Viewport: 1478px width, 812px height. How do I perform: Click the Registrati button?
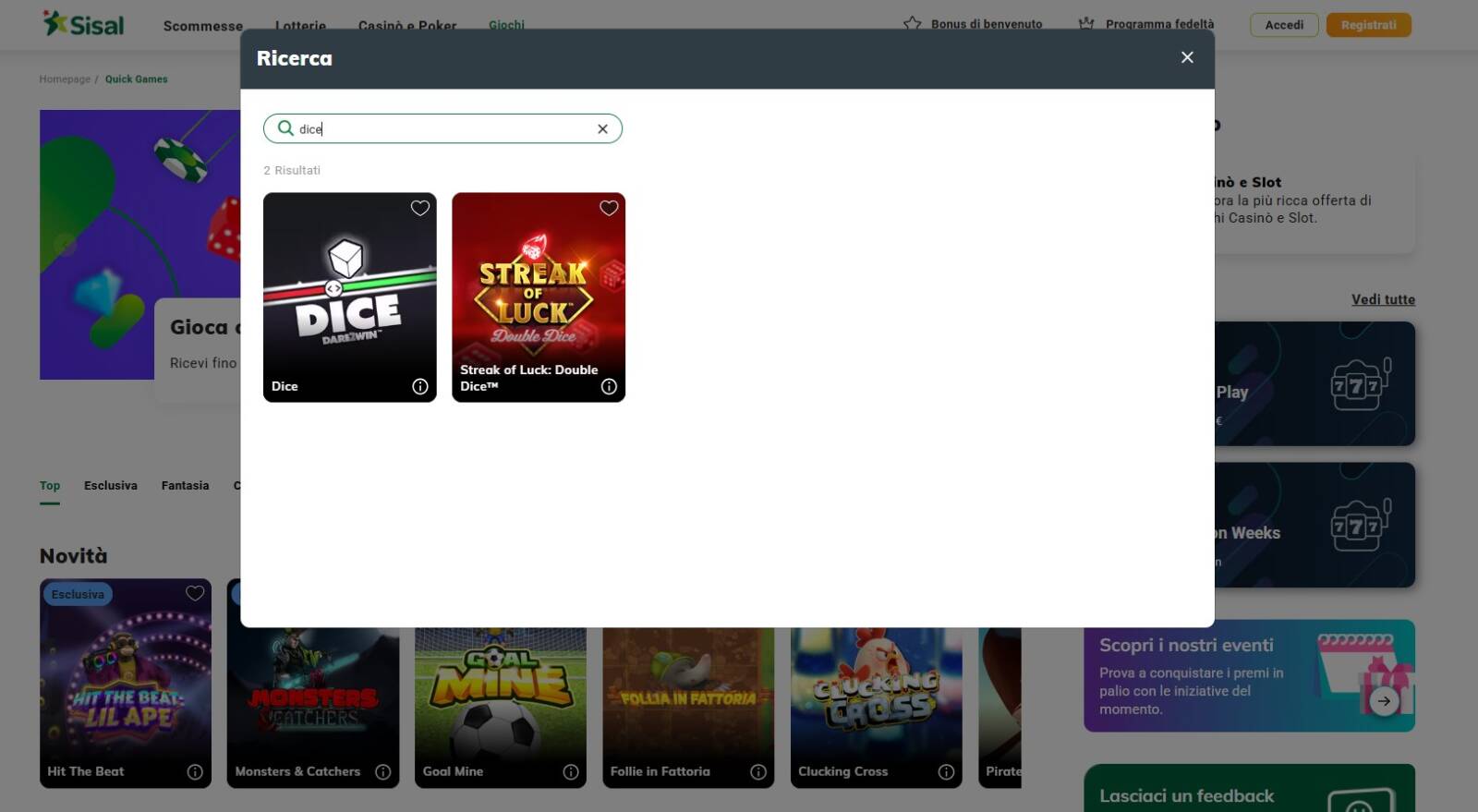coord(1368,25)
